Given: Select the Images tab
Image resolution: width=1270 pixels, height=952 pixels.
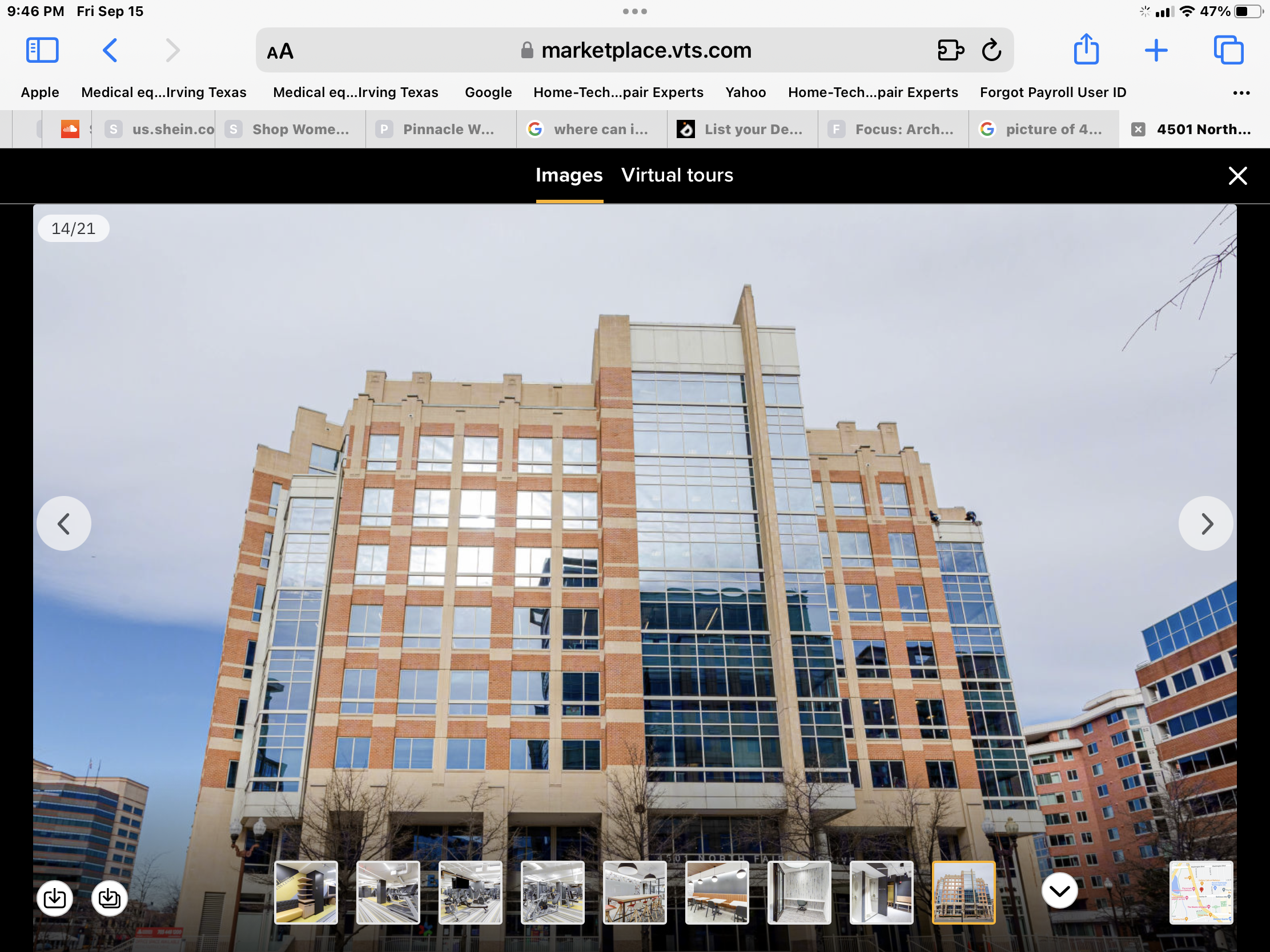Looking at the screenshot, I should click(x=568, y=175).
